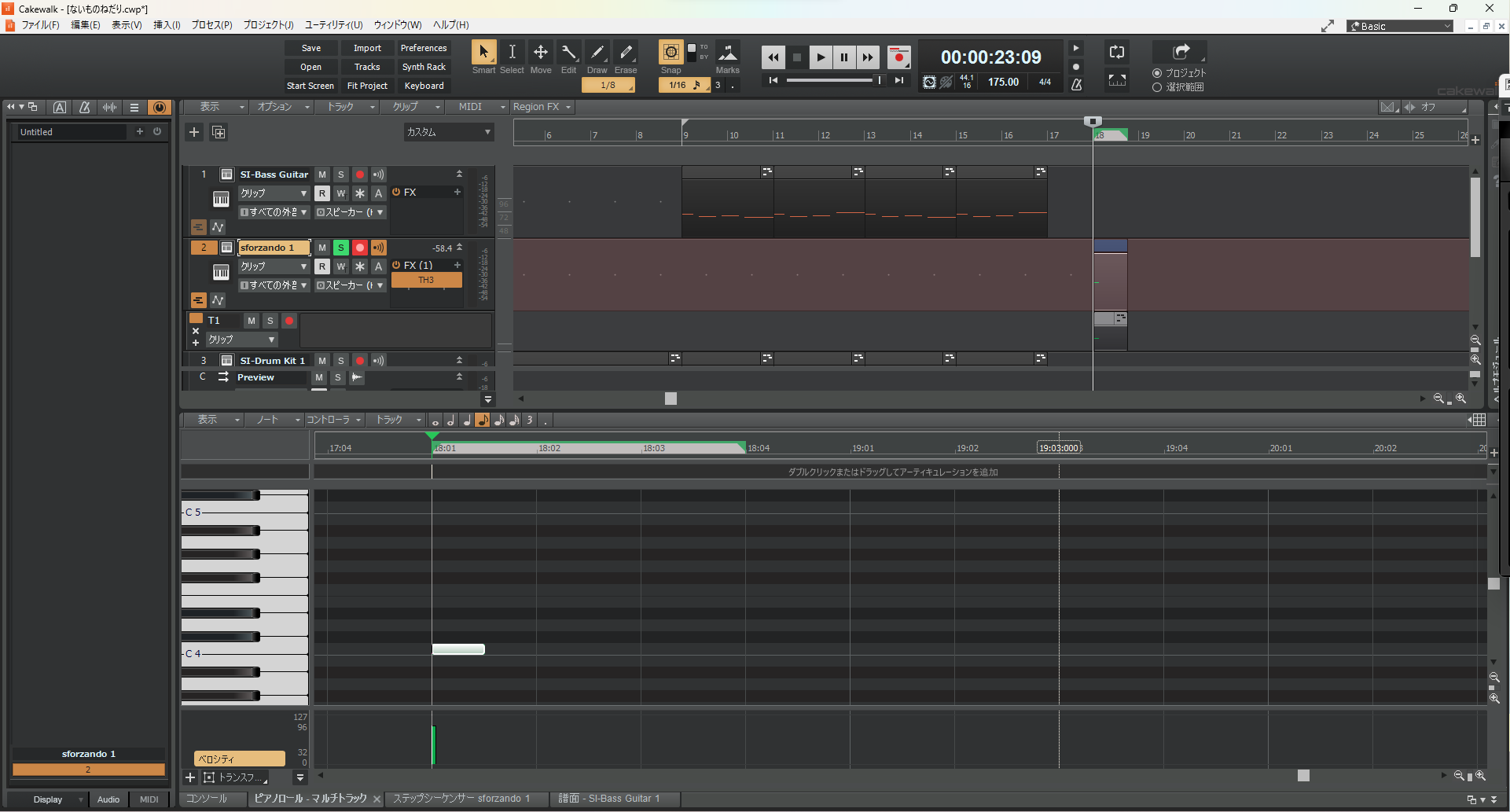Select the プロジェクト radio option
This screenshot has height=812, width=1510.
point(1157,73)
